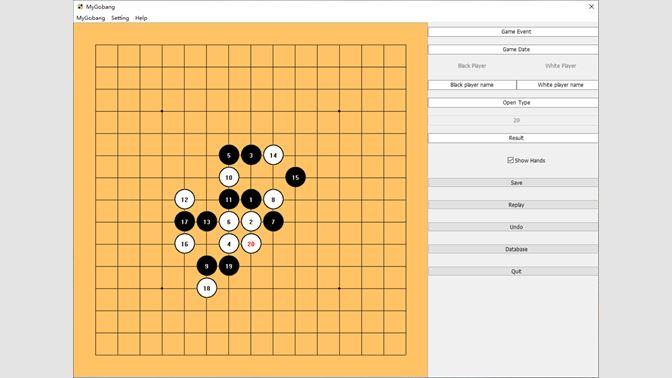Close the MyGobang window
The height and width of the screenshot is (378, 672).
(591, 6)
